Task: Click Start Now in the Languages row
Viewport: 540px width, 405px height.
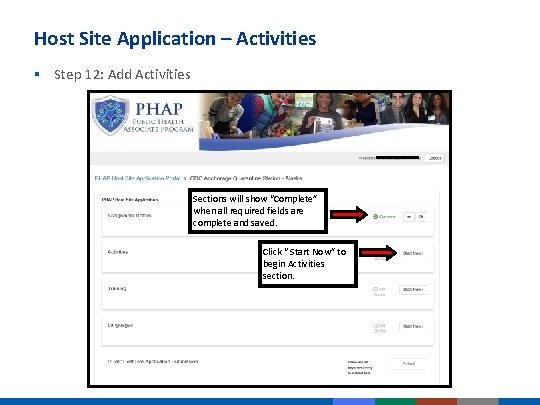Action: pos(413,326)
